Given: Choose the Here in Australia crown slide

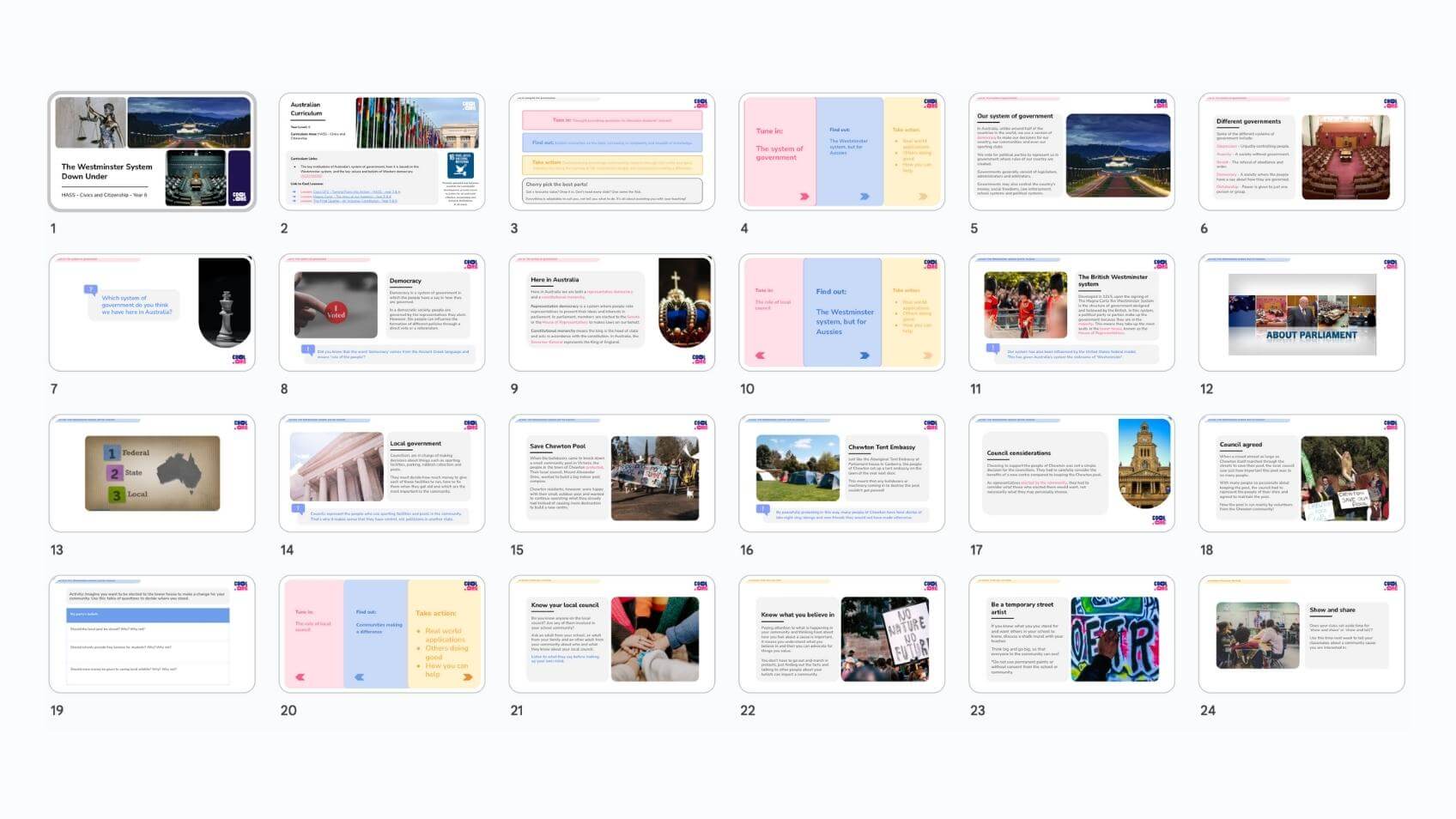Looking at the screenshot, I should point(611,312).
